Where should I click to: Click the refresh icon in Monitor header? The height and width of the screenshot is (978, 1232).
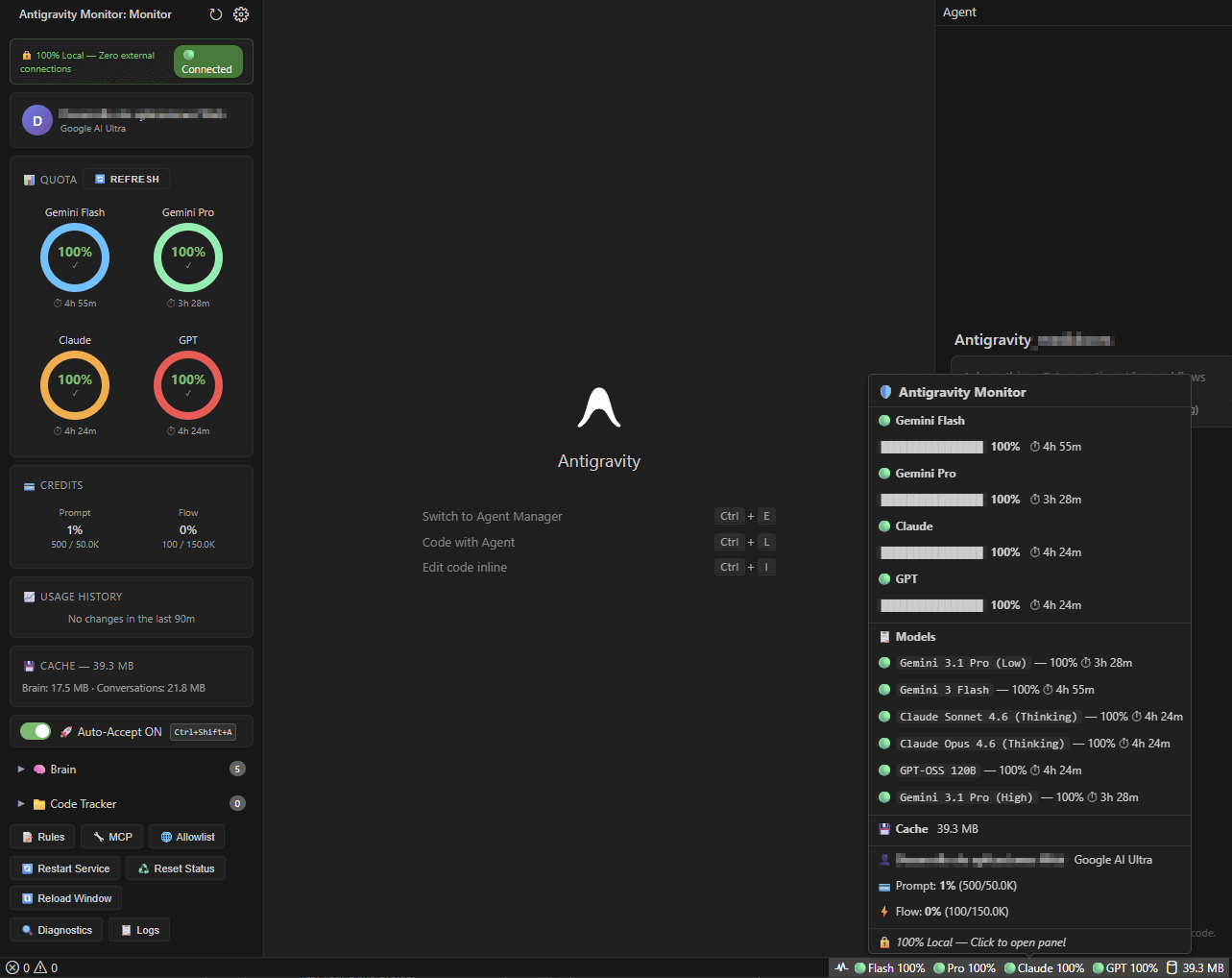215,14
